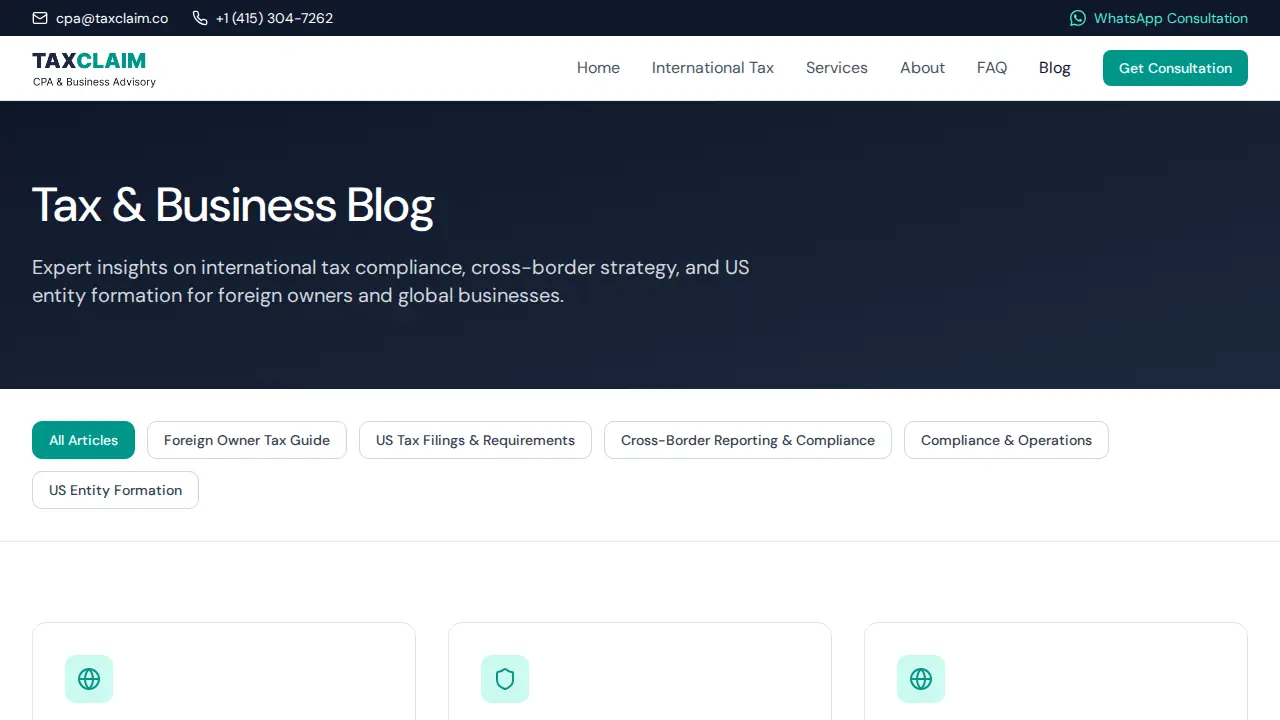Choose US Entity Formation category
The width and height of the screenshot is (1280, 720).
coord(115,490)
